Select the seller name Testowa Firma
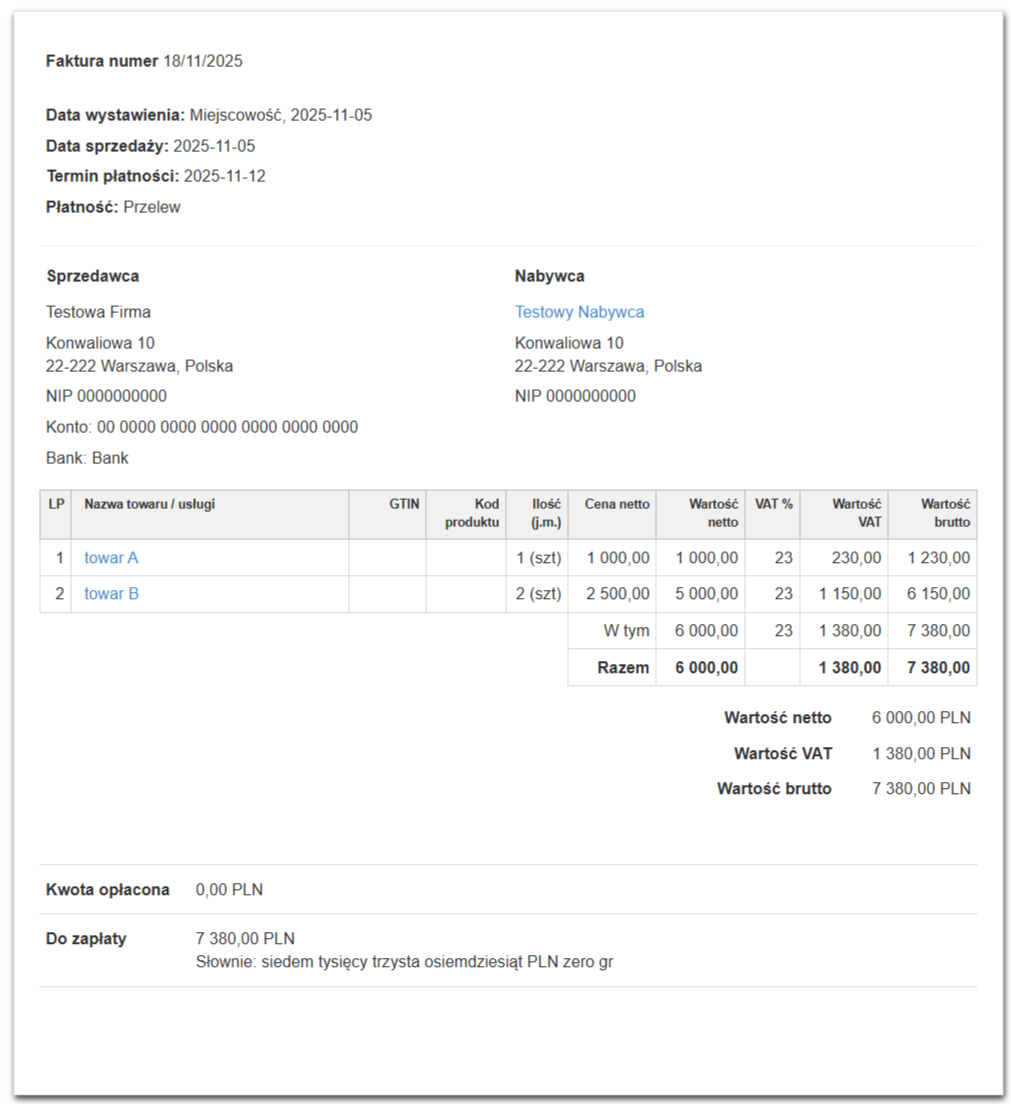Viewport: 1011px width, 1104px height. [x=98, y=312]
